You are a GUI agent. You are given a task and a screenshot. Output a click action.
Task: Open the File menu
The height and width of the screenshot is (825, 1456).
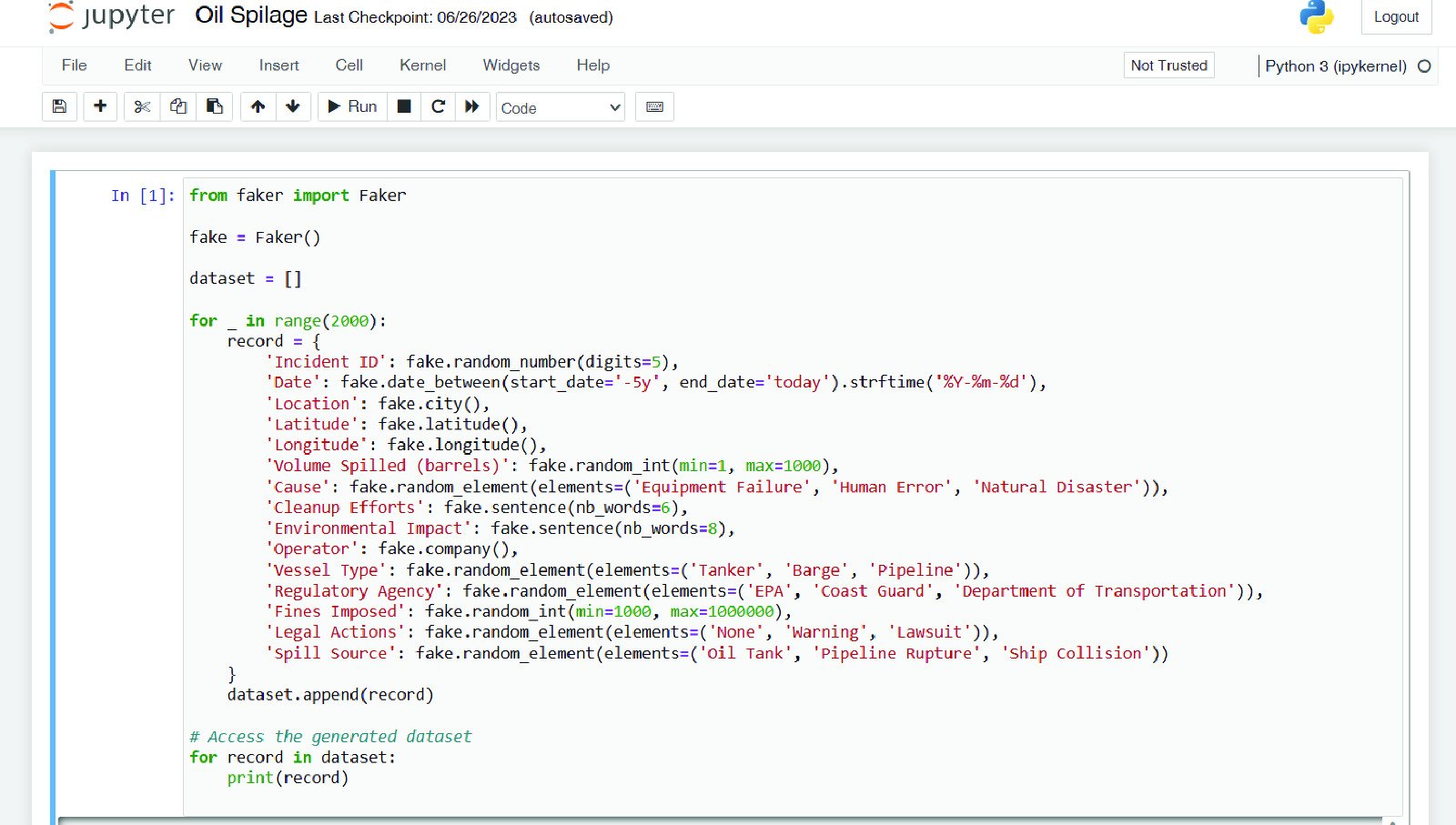75,65
